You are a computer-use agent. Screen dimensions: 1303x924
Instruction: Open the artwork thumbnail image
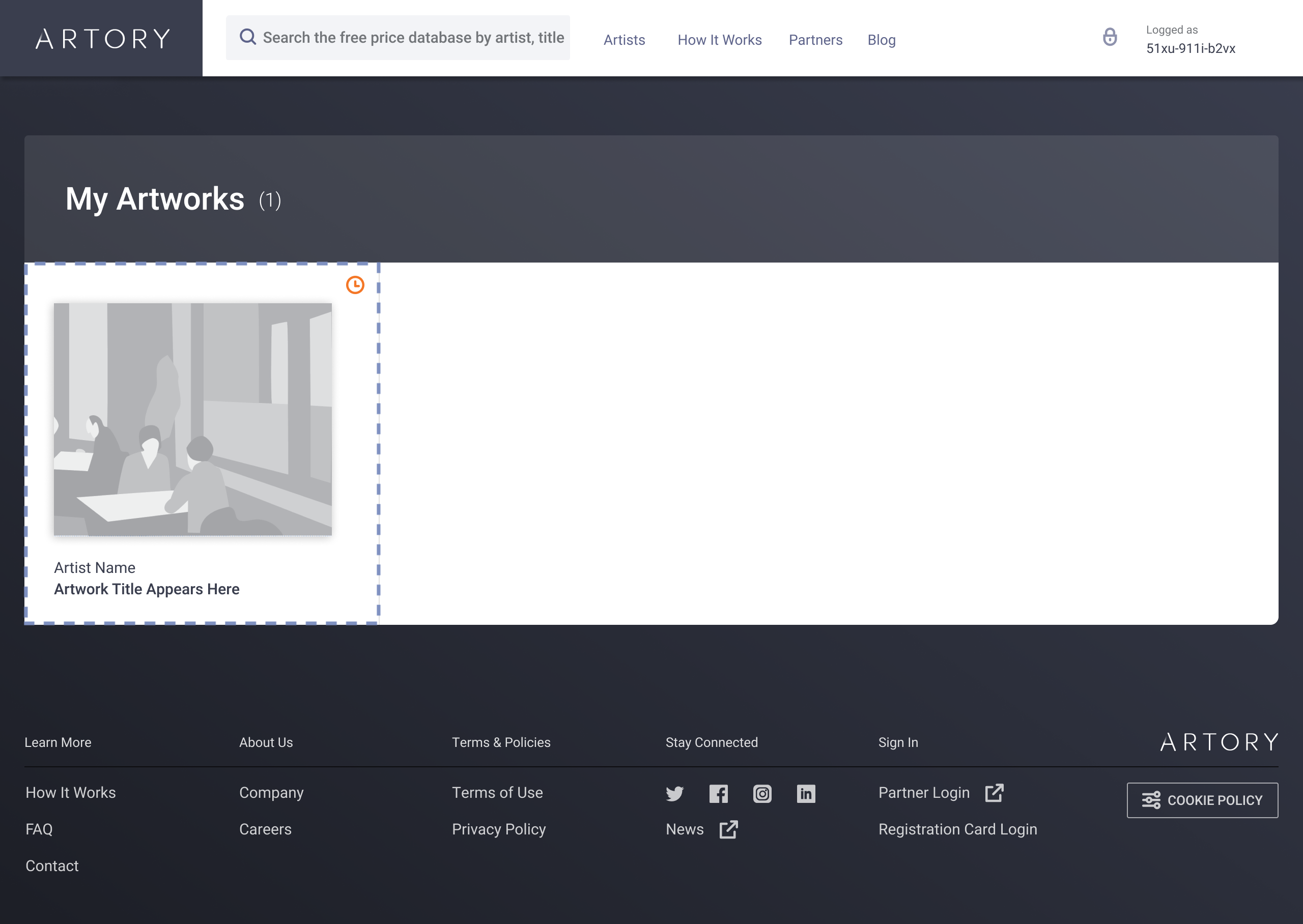(192, 419)
